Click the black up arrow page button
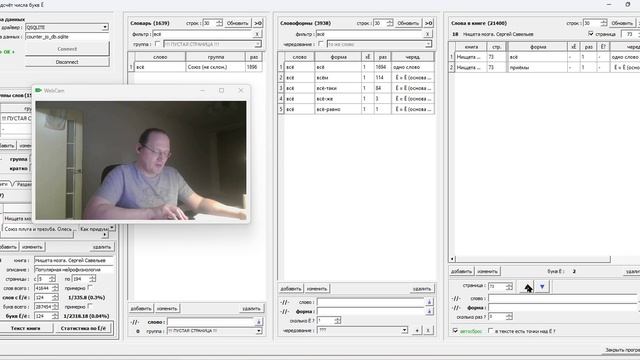The height and width of the screenshot is (360, 640). coord(528,287)
